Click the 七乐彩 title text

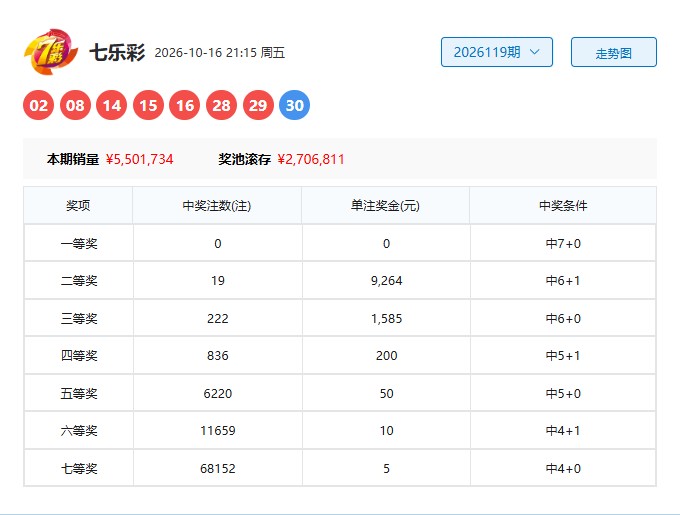(117, 52)
